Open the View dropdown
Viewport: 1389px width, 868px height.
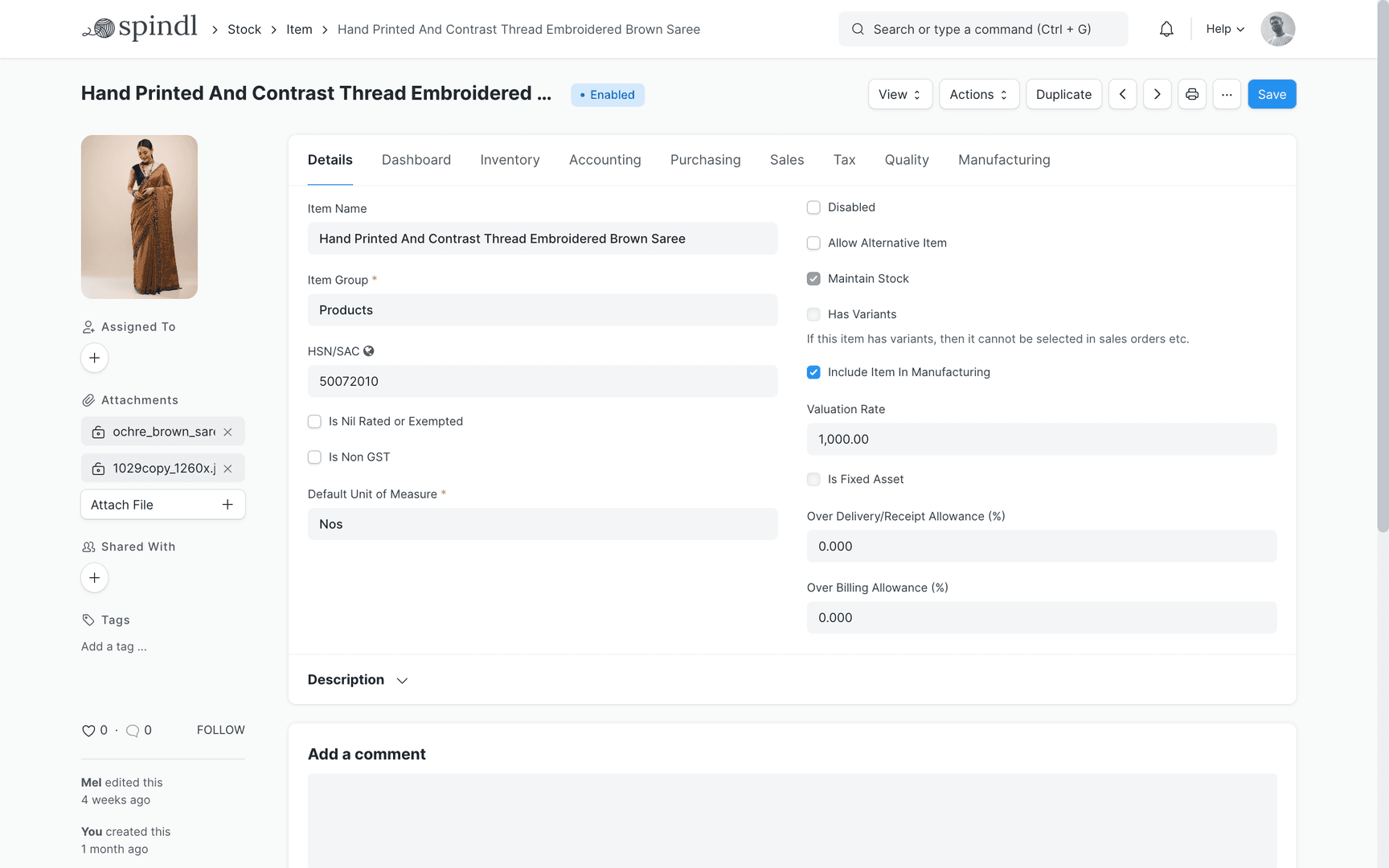pos(899,94)
